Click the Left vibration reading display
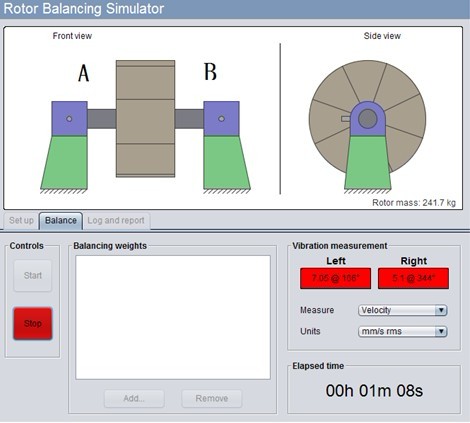Viewport: 470px width, 423px height. tap(335, 278)
